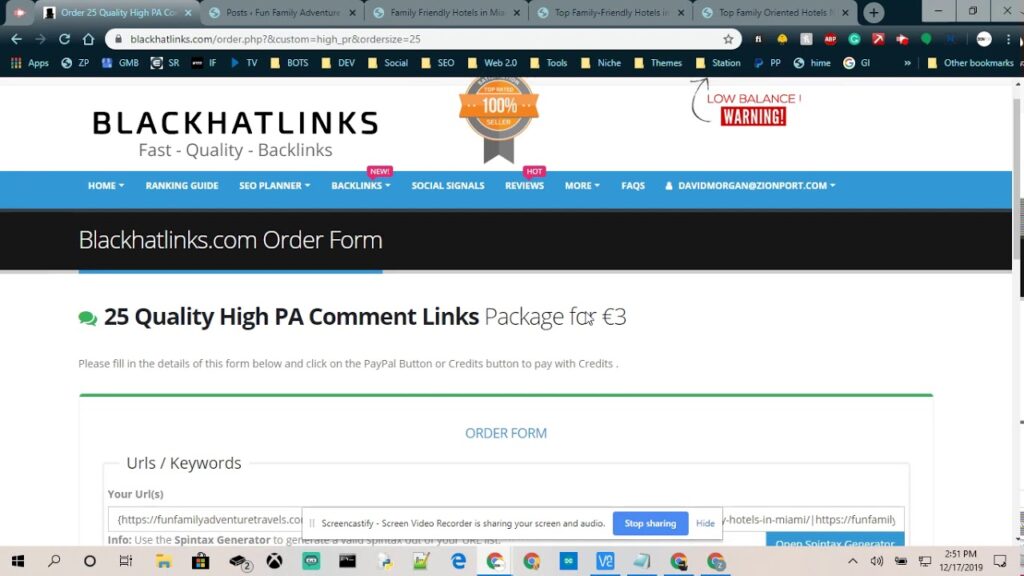Open the Tools bookmark folder

tap(549, 63)
